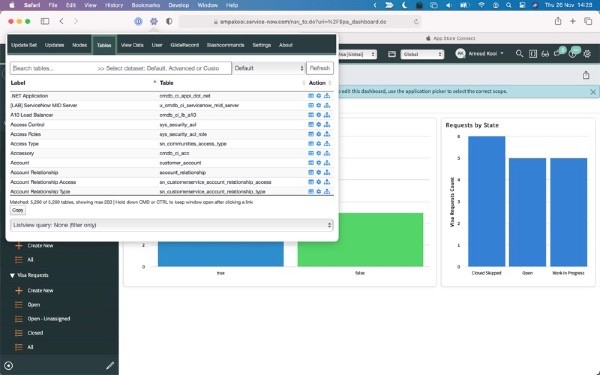600x375 pixels.
Task: Open schema map for .NET Application row
Action: (x=327, y=96)
